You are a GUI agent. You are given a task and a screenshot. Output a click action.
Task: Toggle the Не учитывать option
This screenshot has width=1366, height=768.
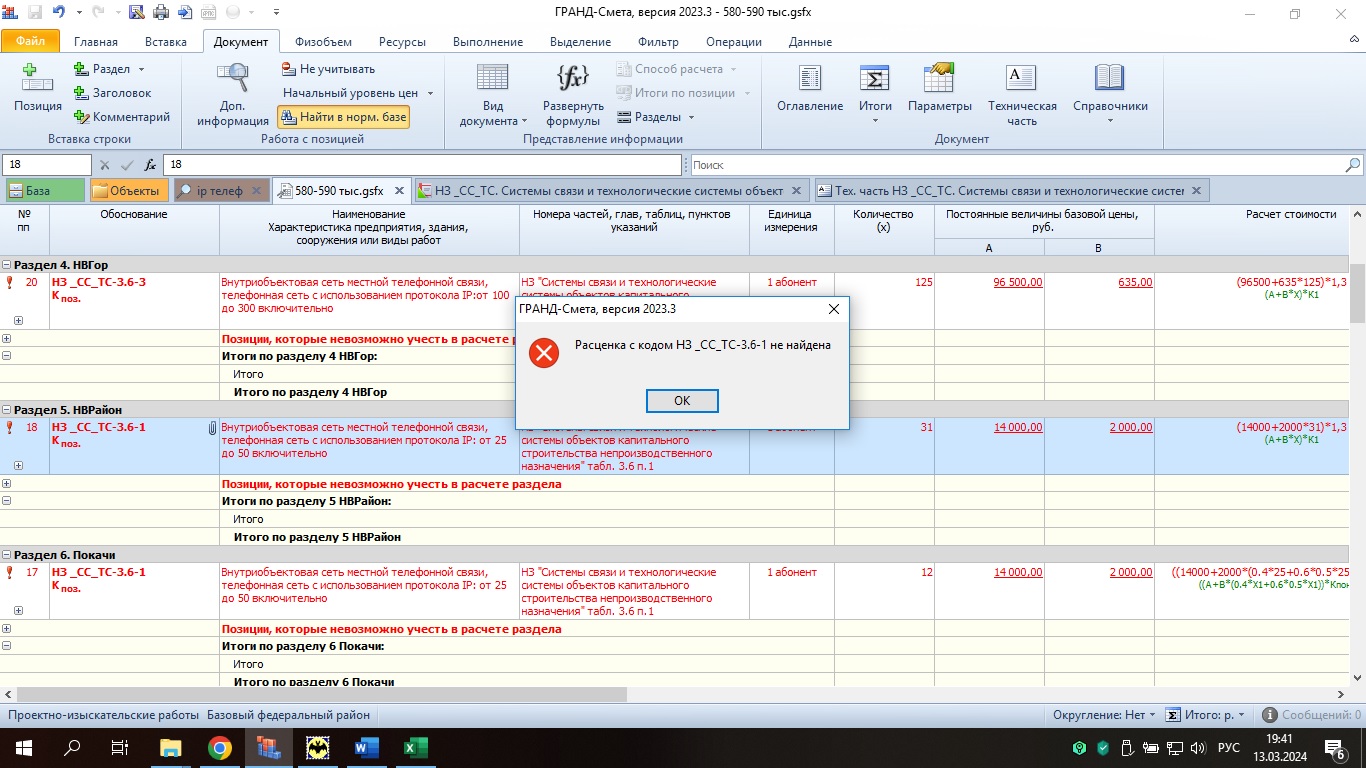tap(328, 69)
